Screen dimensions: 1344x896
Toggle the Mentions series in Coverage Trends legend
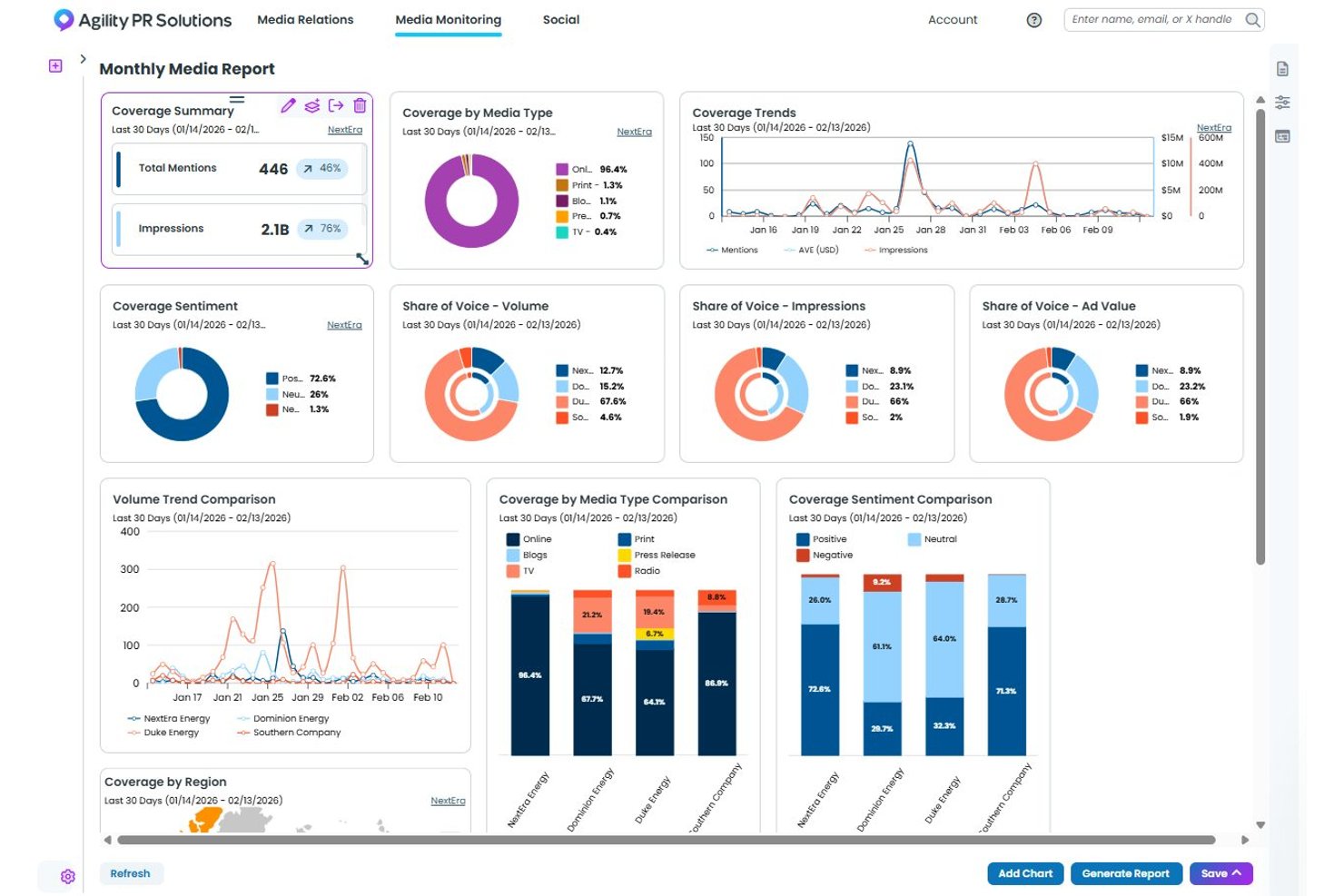[x=733, y=250]
